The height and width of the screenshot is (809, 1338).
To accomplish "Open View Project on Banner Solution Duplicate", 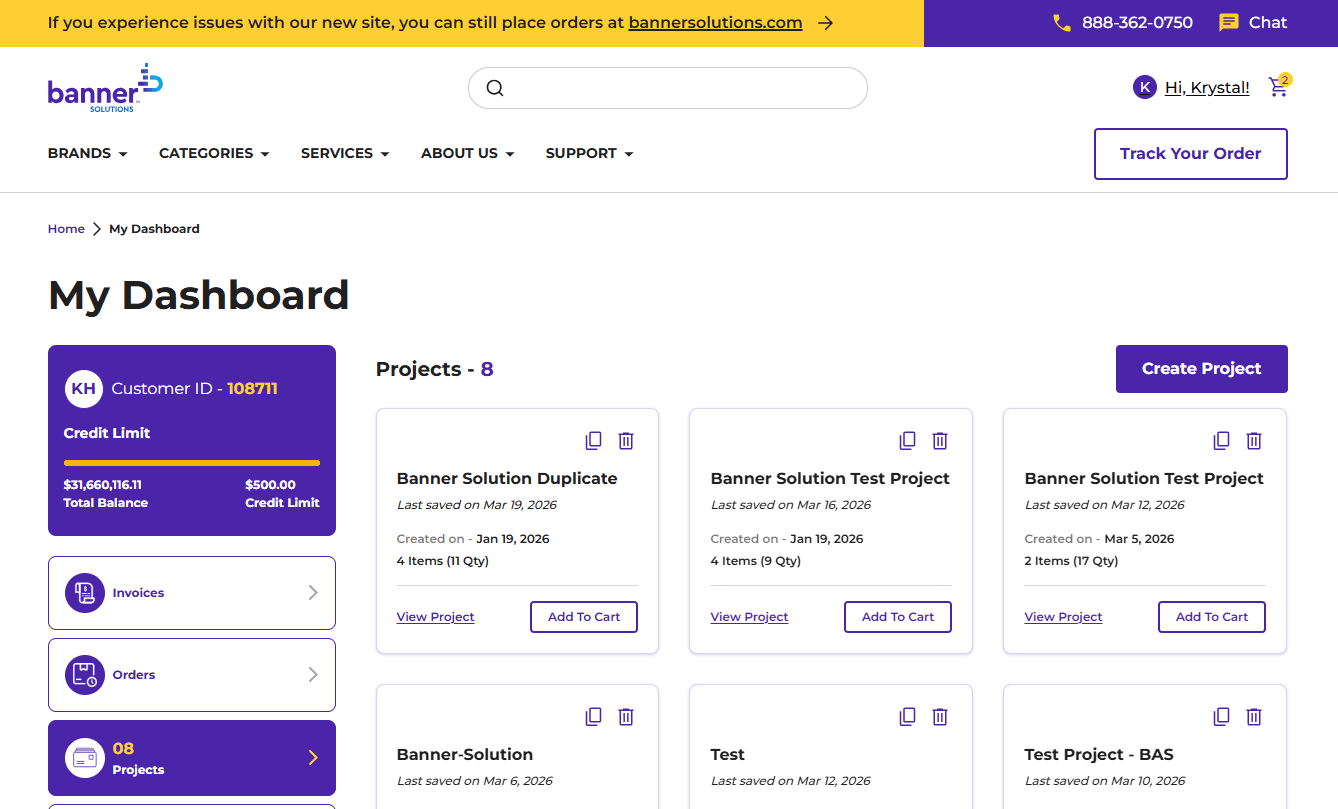I will coord(435,616).
